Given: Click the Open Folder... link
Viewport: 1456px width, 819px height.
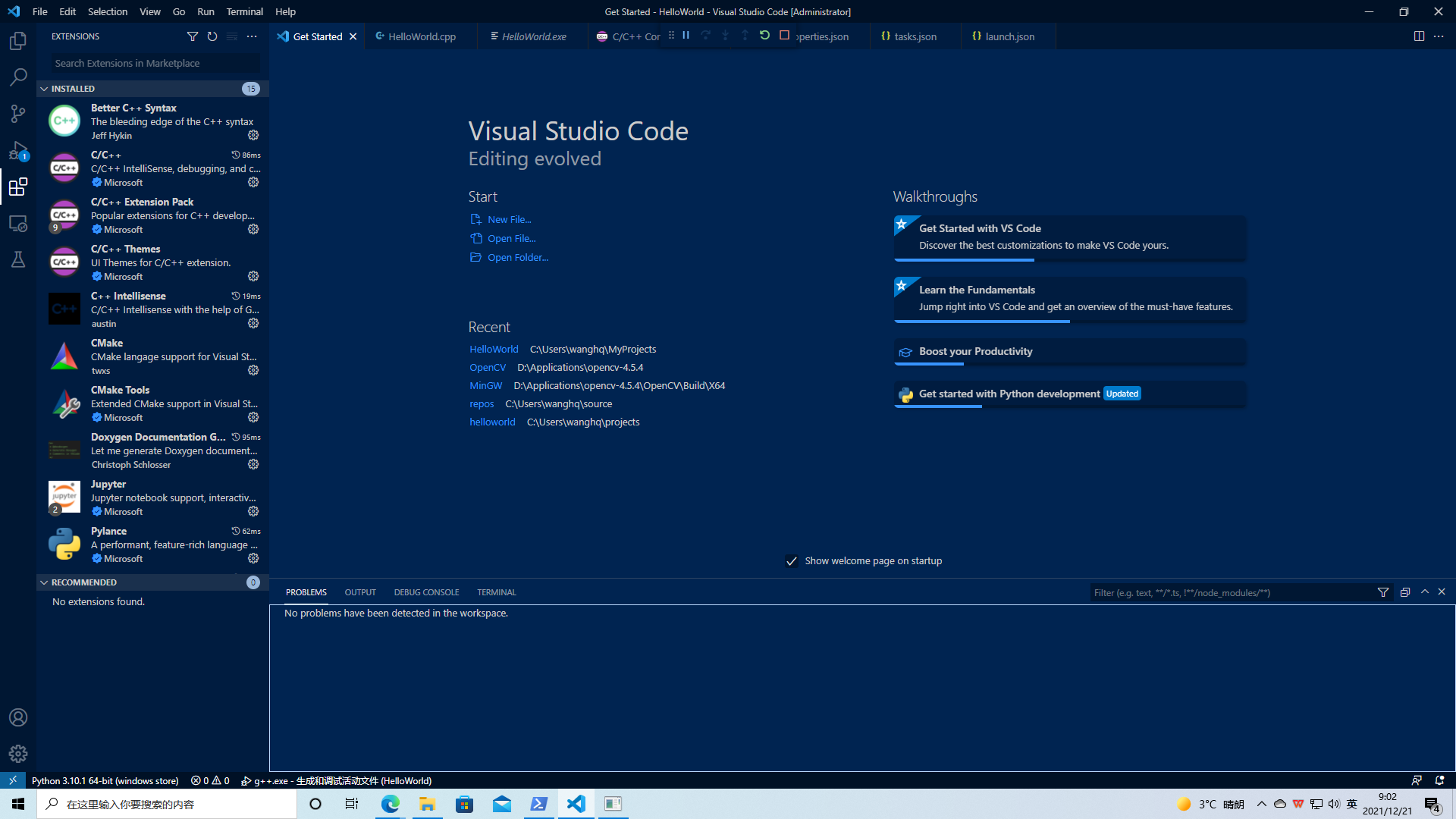Looking at the screenshot, I should [517, 258].
